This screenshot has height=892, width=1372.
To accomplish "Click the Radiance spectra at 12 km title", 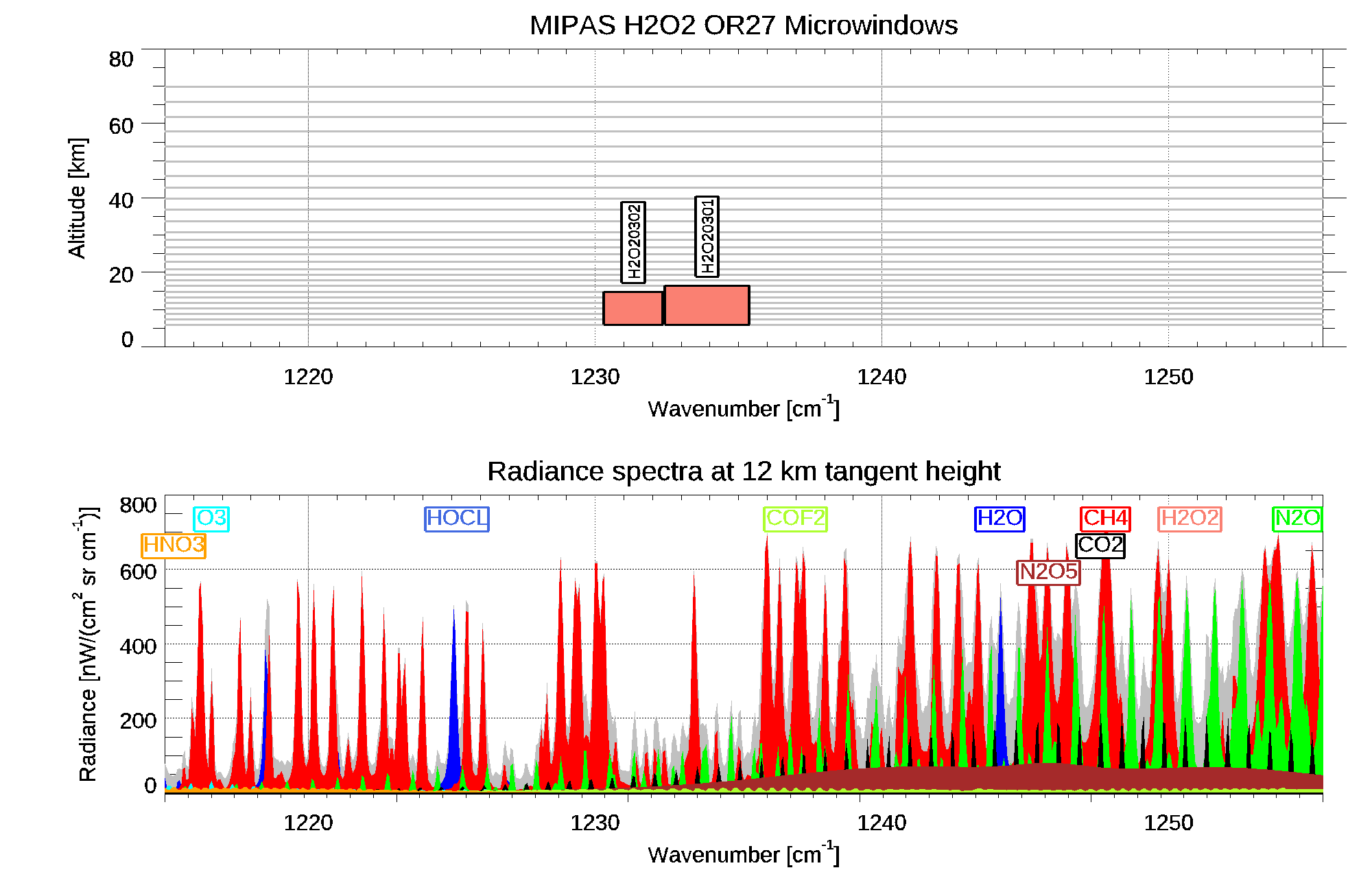I will coord(743,471).
